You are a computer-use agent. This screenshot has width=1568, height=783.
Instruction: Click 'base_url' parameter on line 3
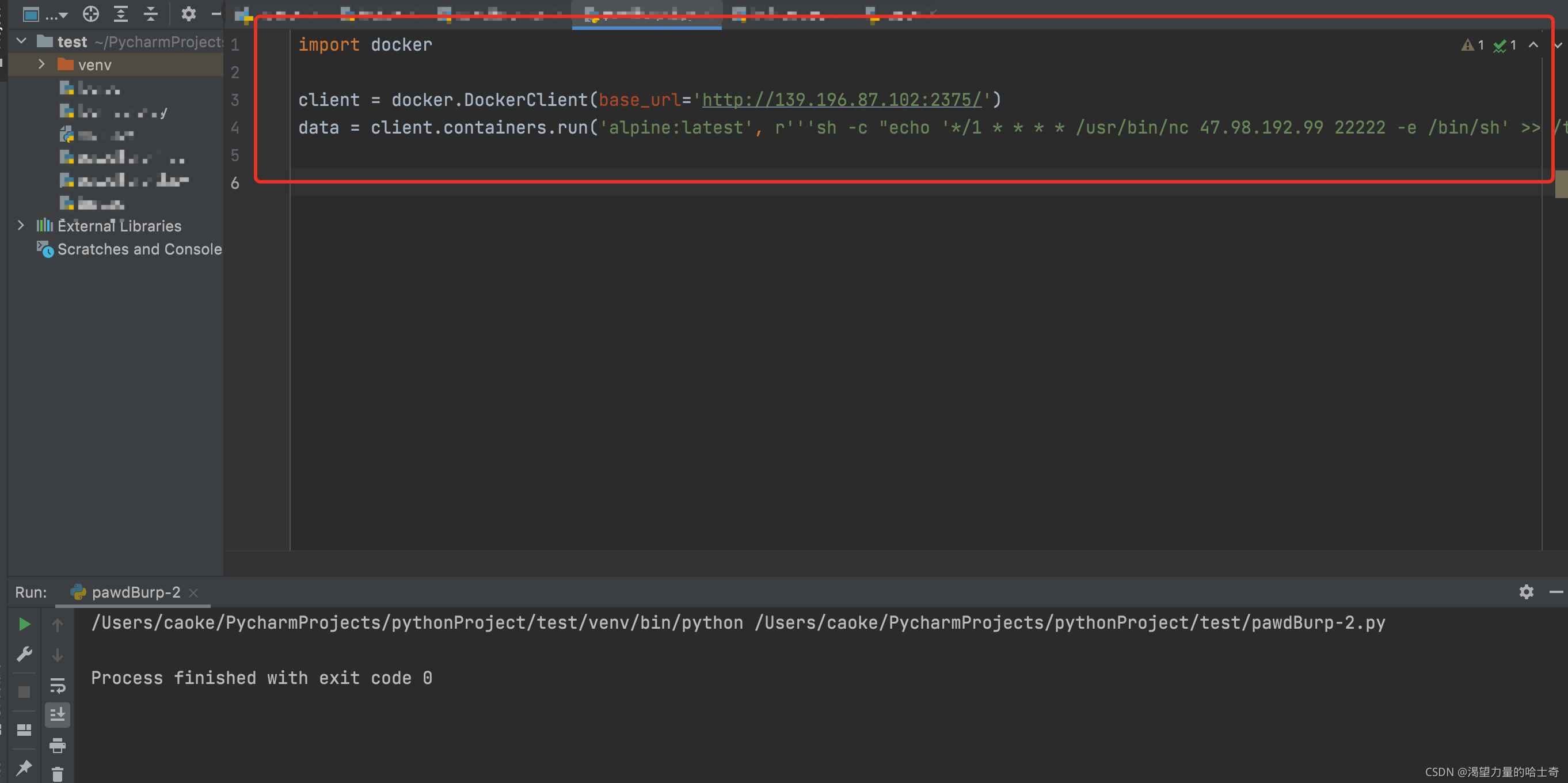point(640,99)
